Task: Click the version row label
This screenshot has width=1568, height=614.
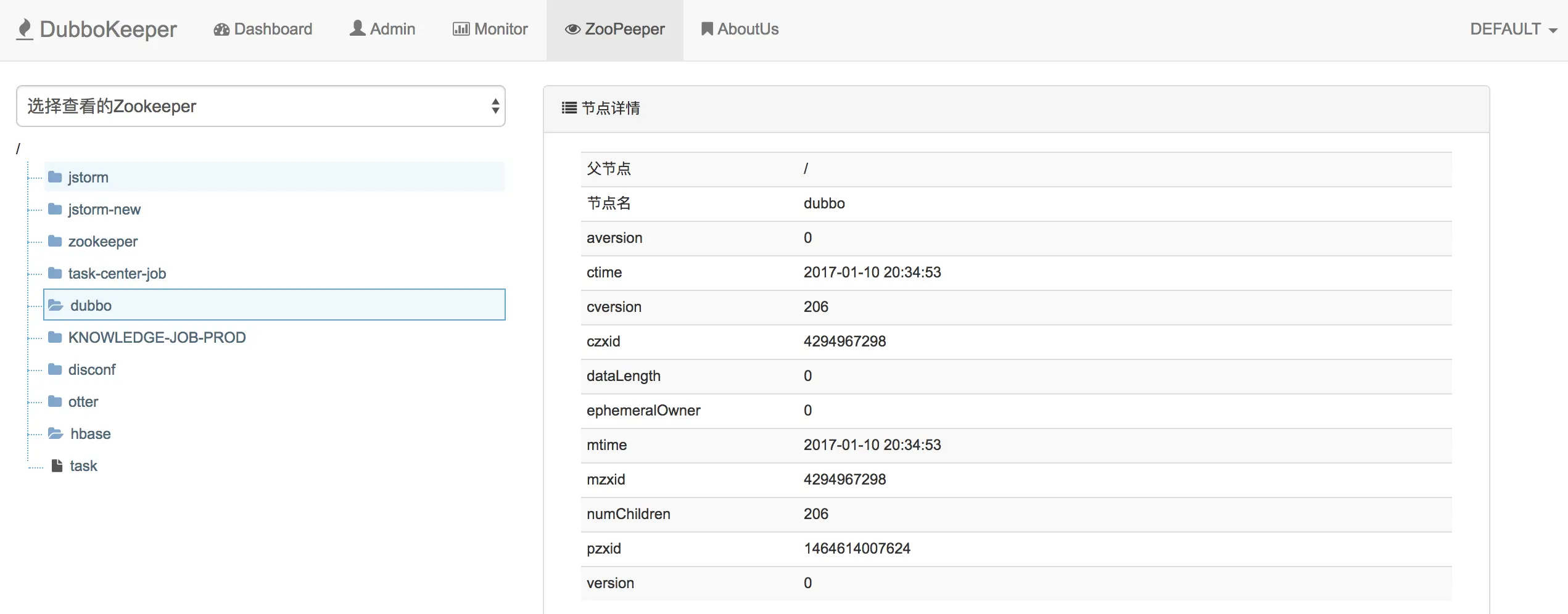Action: click(x=610, y=583)
